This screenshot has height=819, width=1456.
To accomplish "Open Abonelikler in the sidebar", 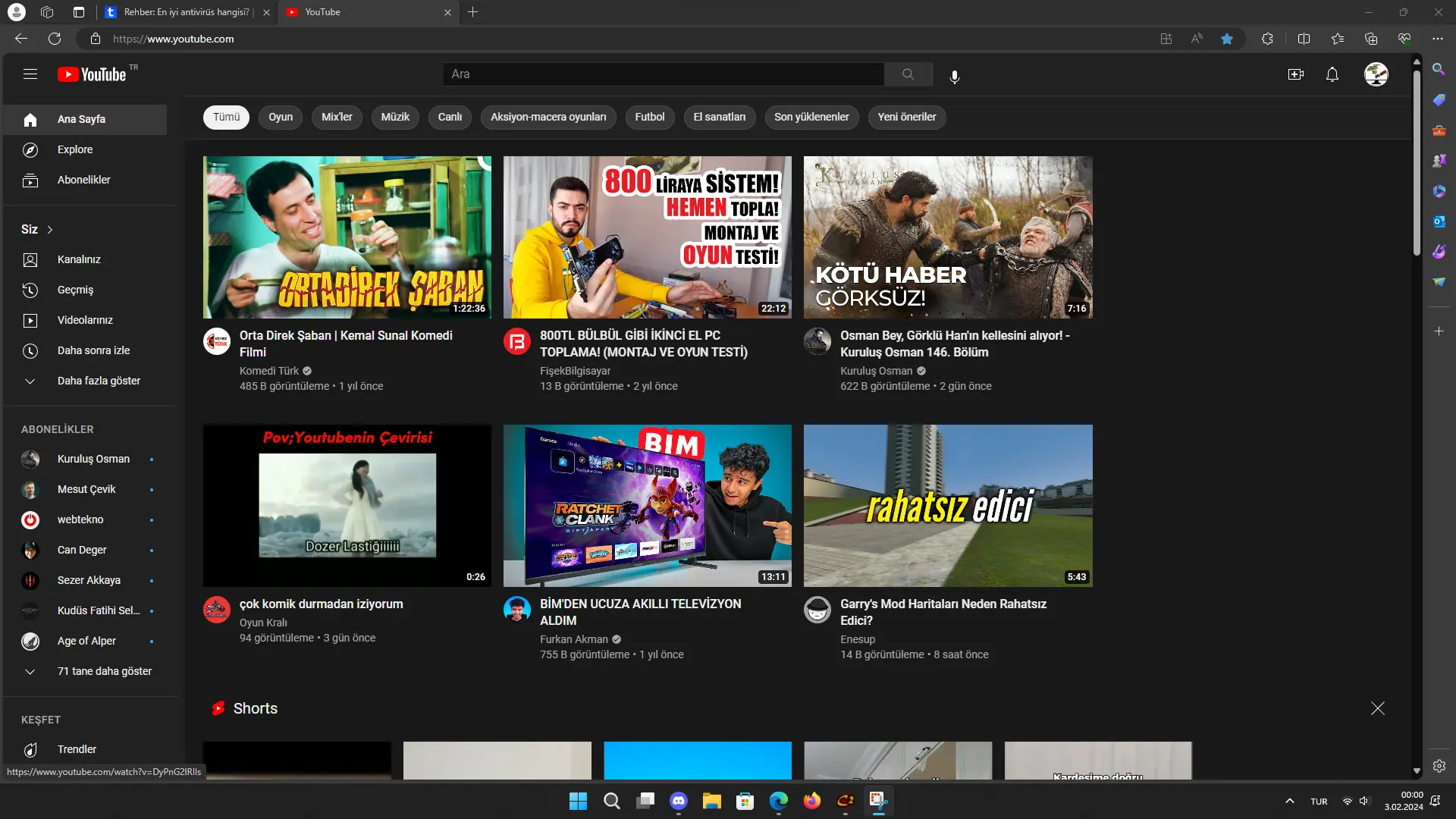I will tap(85, 180).
